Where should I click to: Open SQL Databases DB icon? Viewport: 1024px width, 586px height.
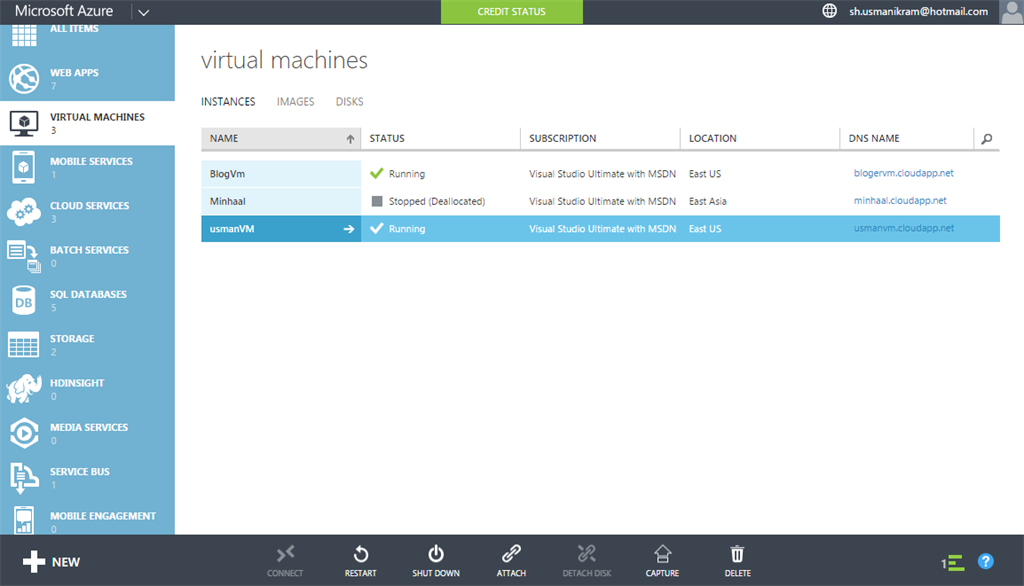click(24, 301)
